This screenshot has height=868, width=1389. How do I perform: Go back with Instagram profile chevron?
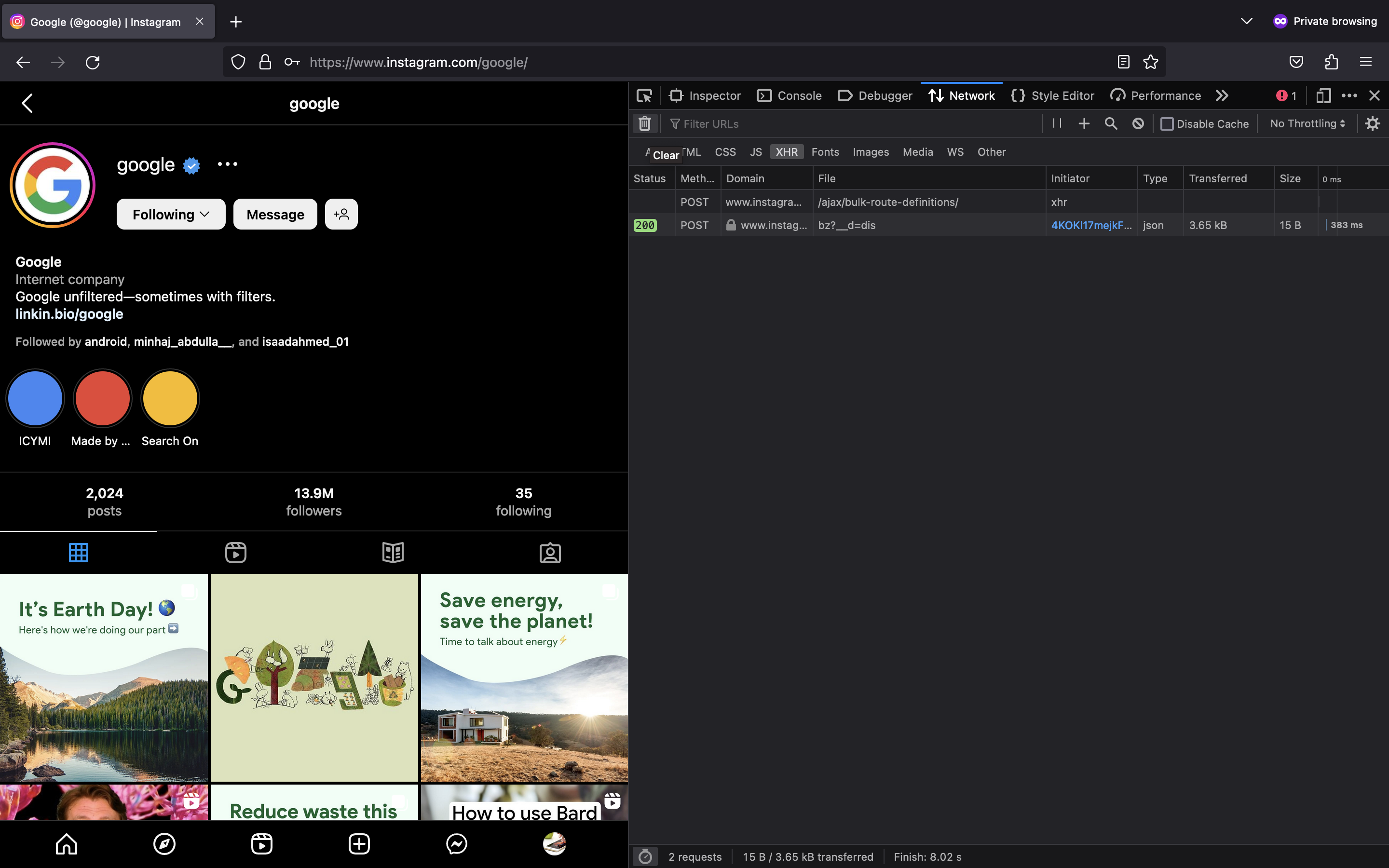27,103
